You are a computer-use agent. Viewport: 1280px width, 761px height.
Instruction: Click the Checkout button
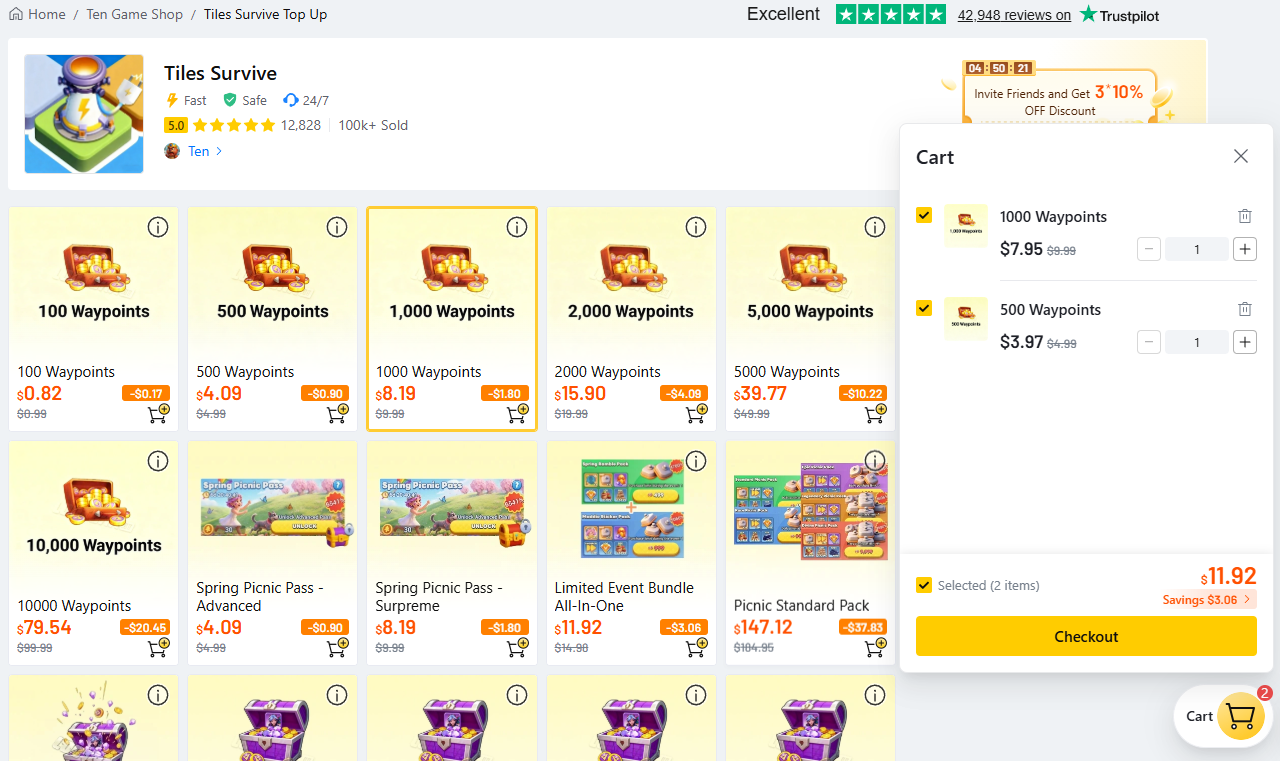tap(1086, 636)
